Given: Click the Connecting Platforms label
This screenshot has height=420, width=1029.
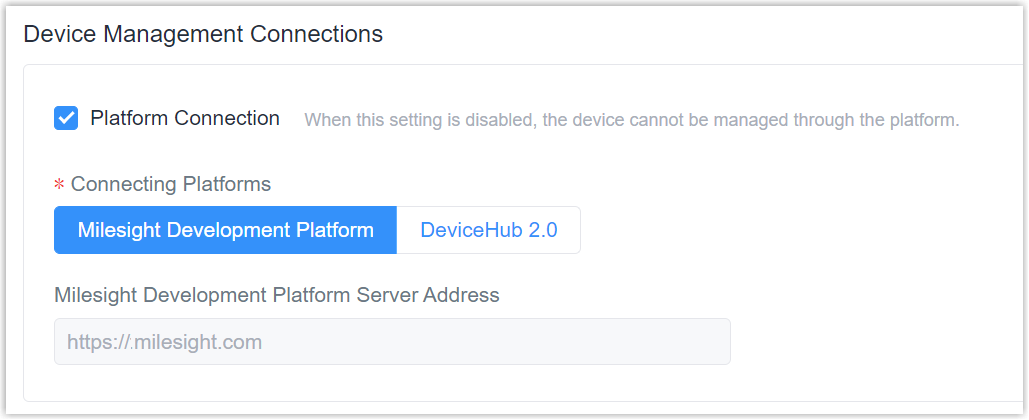Looking at the screenshot, I should click(171, 184).
